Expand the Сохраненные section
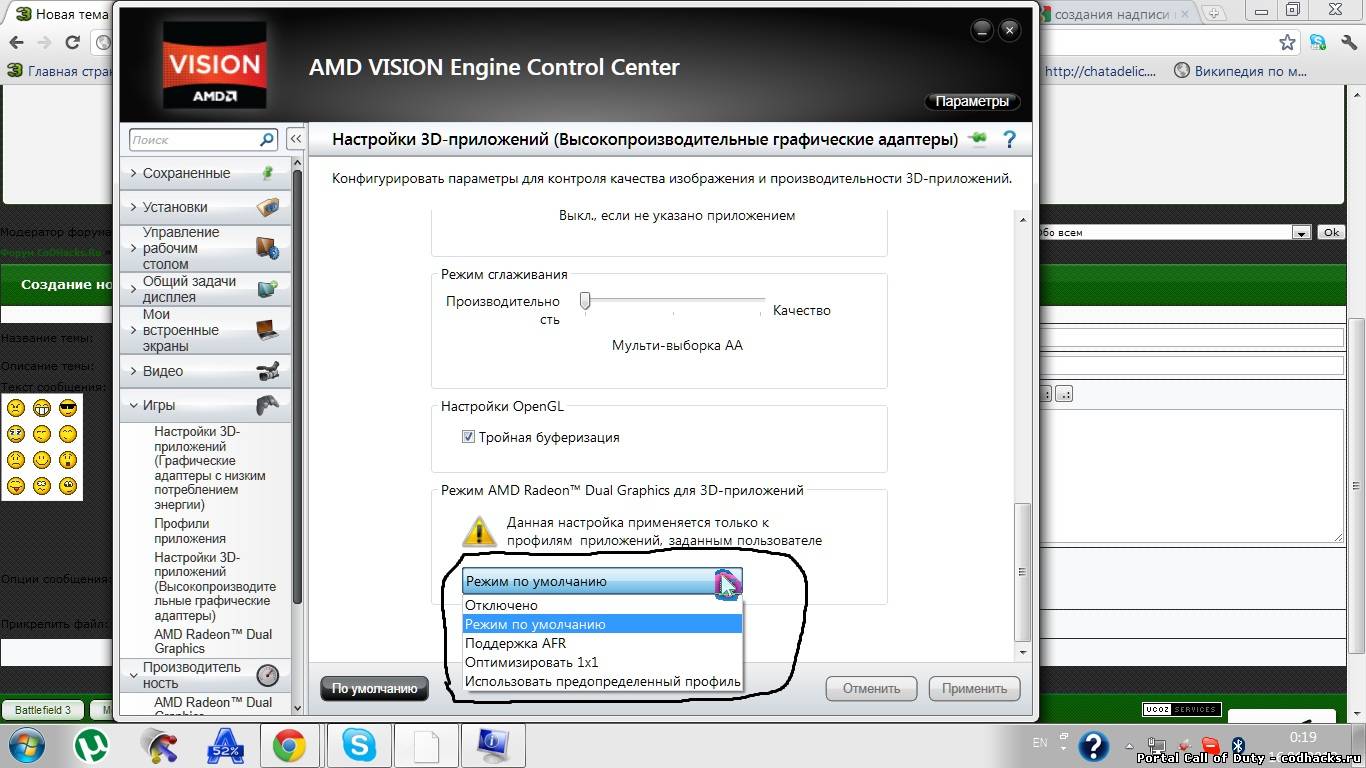 coord(205,173)
